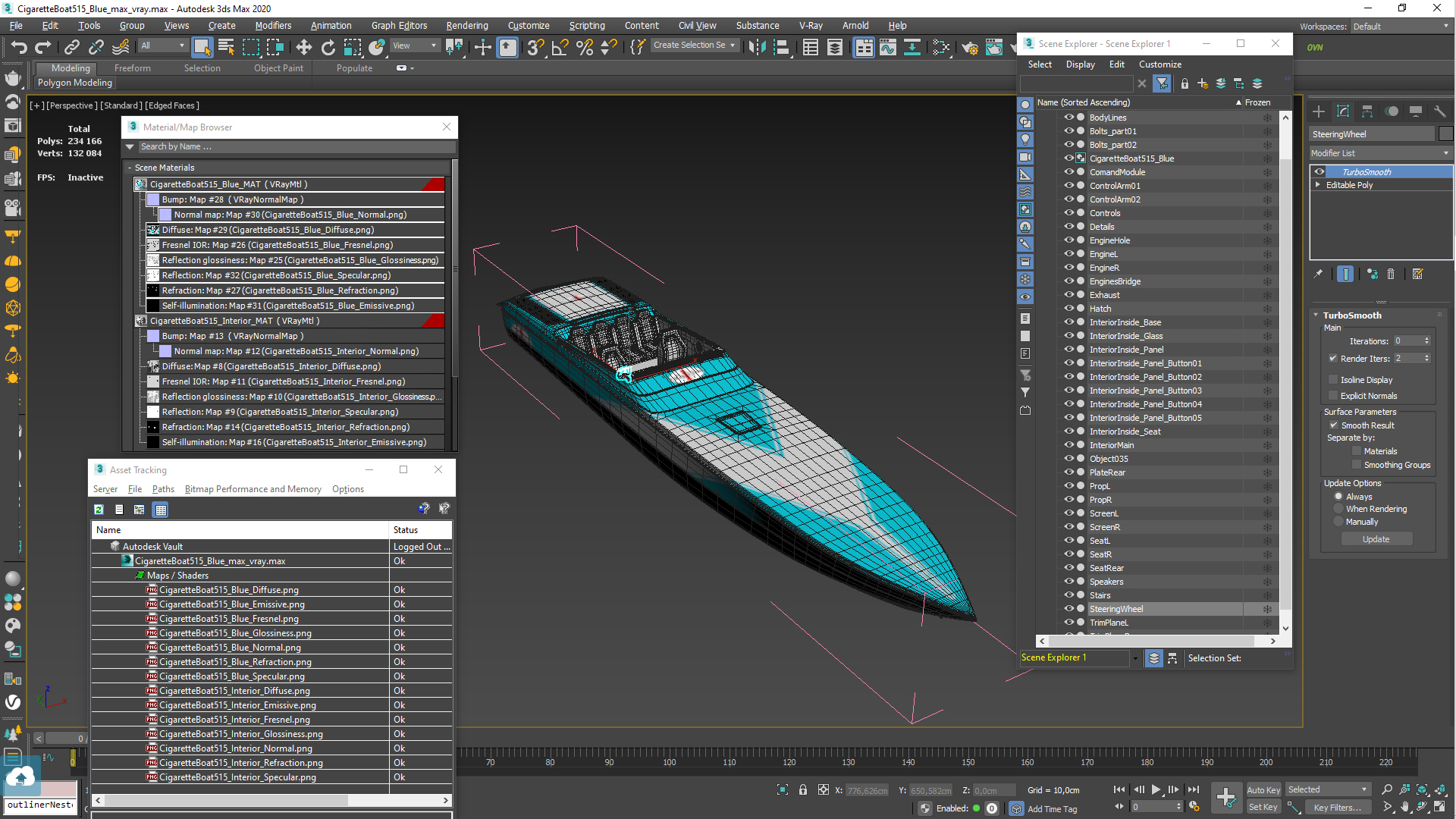Click the TurboSmooth Update button
The width and height of the screenshot is (1456, 819).
[1376, 539]
